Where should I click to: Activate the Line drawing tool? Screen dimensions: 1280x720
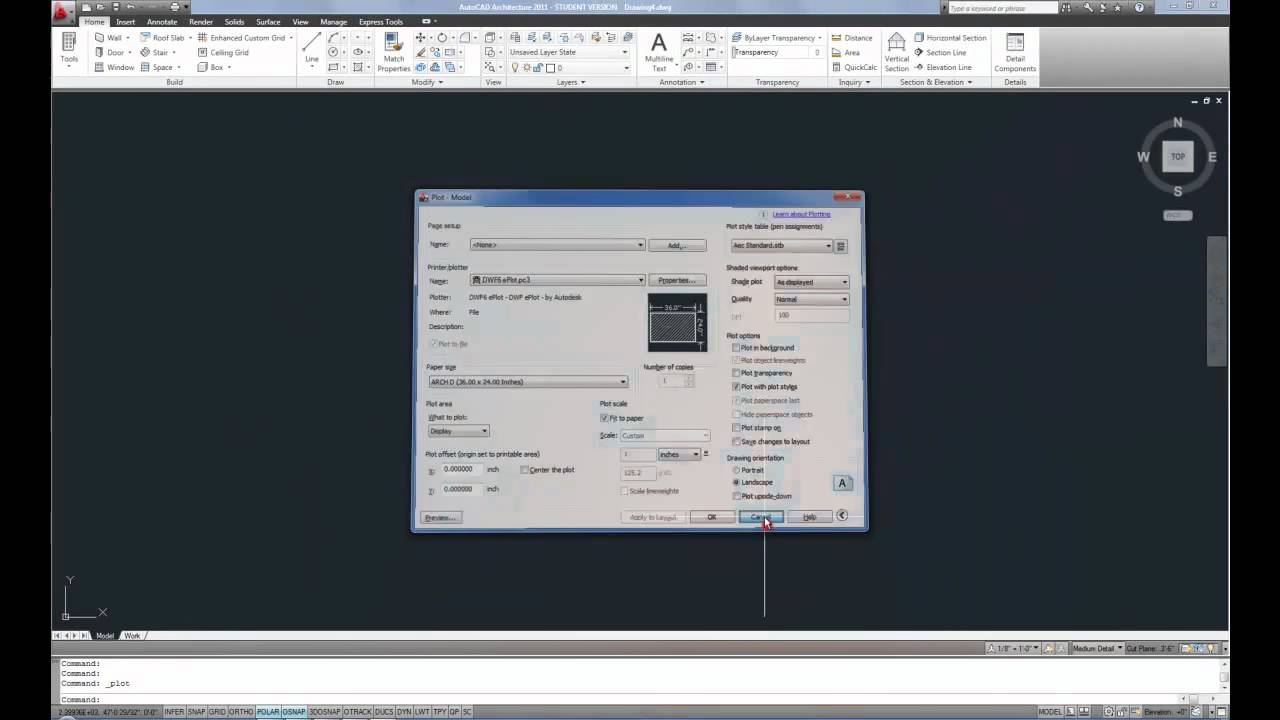(x=312, y=48)
